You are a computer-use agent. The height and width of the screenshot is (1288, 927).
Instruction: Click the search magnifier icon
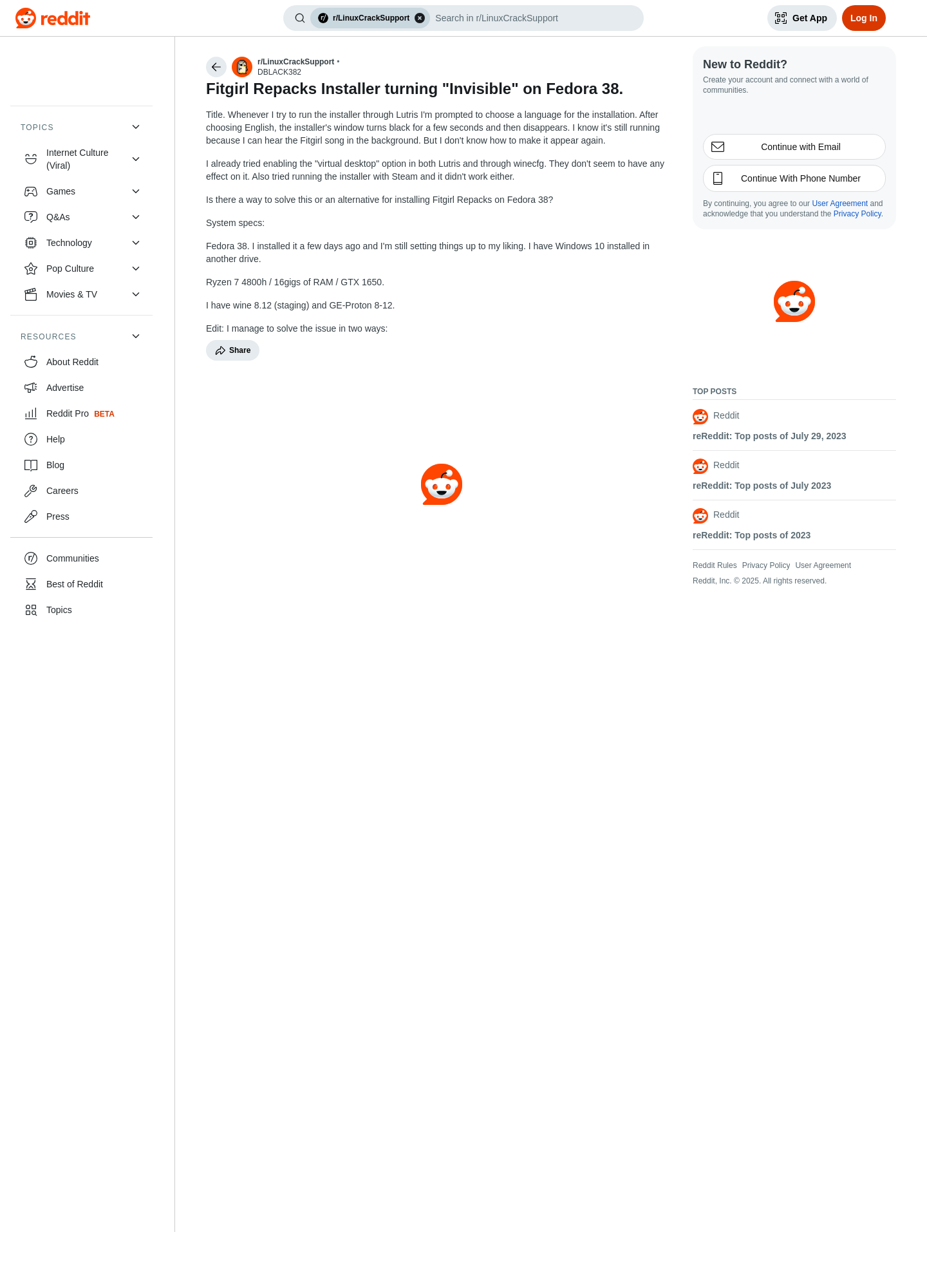tap(300, 18)
